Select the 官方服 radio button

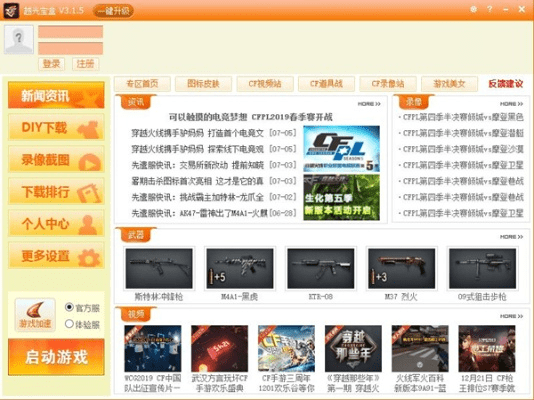click(69, 307)
